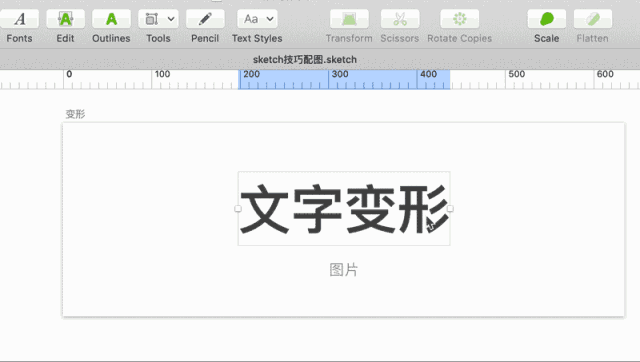Expand the Tools dropdown arrow
The width and height of the screenshot is (640, 362).
point(171,19)
